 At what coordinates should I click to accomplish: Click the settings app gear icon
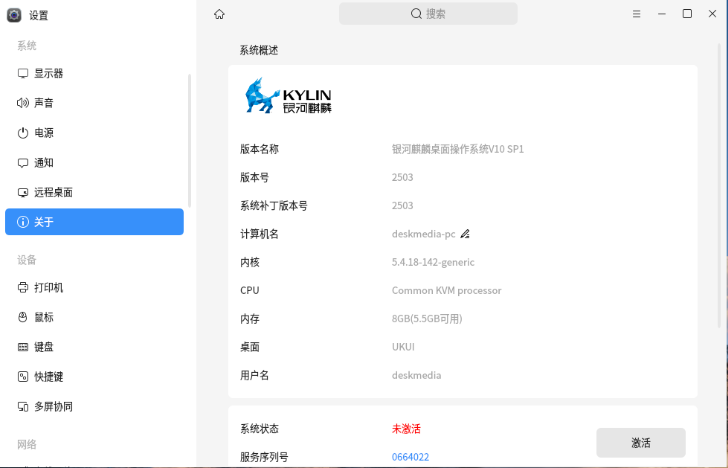tap(14, 15)
